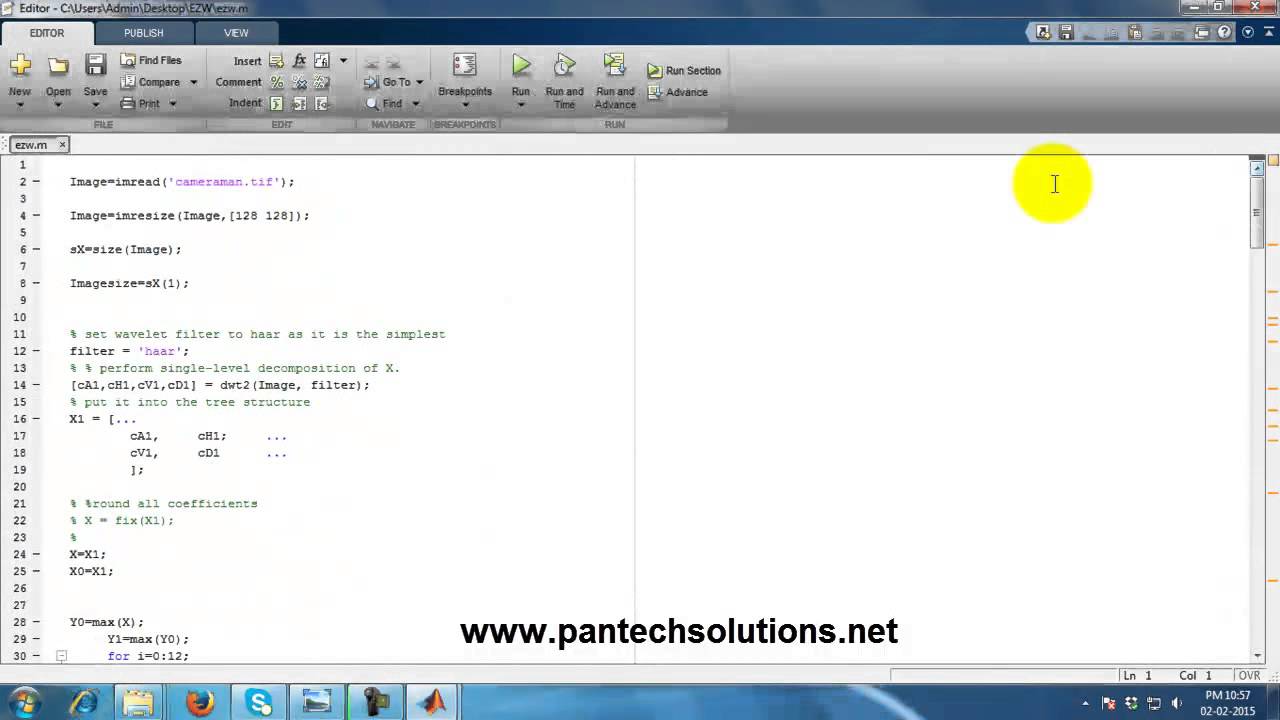Open the quick access options arrow
This screenshot has width=1280, height=720.
pos(1247,33)
